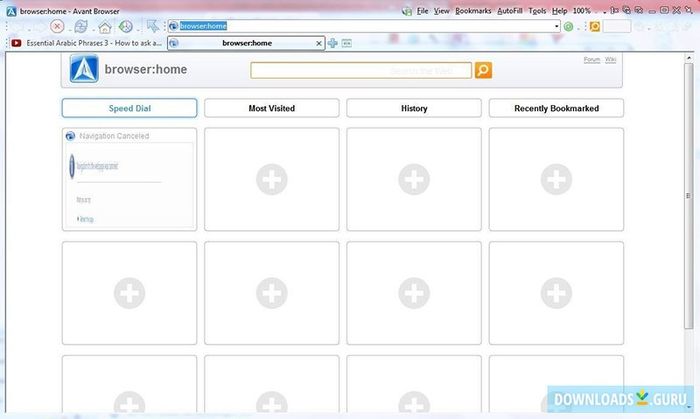Select the browser:home tab
This screenshot has height=419, width=700.
(246, 43)
